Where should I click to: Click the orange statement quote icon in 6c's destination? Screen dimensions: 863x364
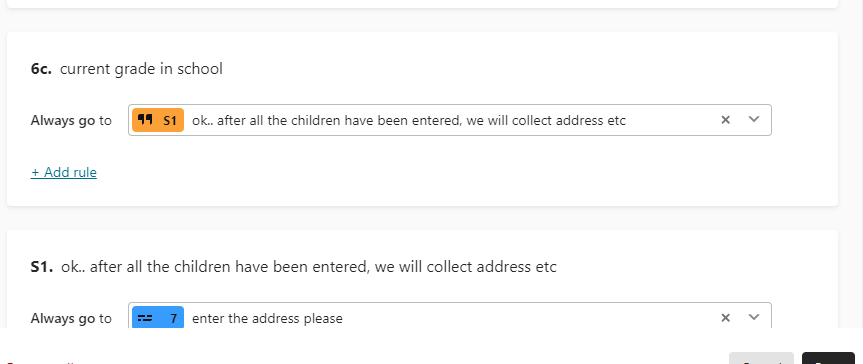click(145, 119)
